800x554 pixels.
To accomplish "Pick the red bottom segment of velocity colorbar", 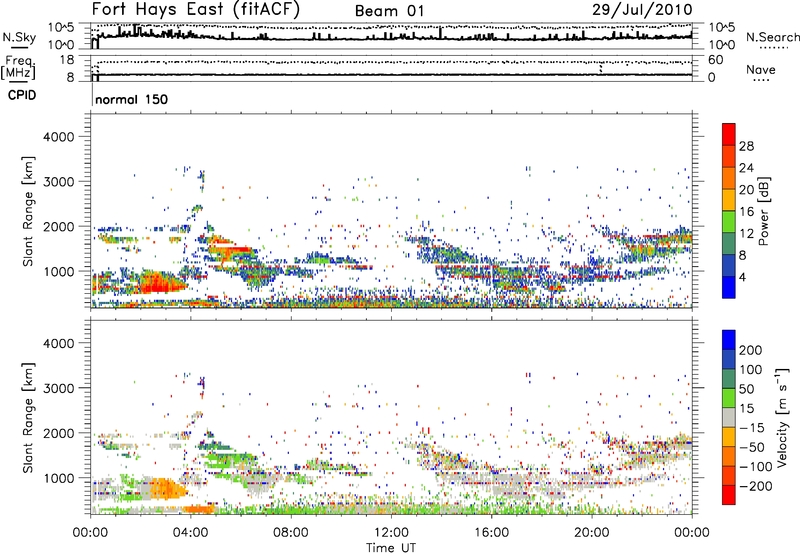I will [x=729, y=495].
